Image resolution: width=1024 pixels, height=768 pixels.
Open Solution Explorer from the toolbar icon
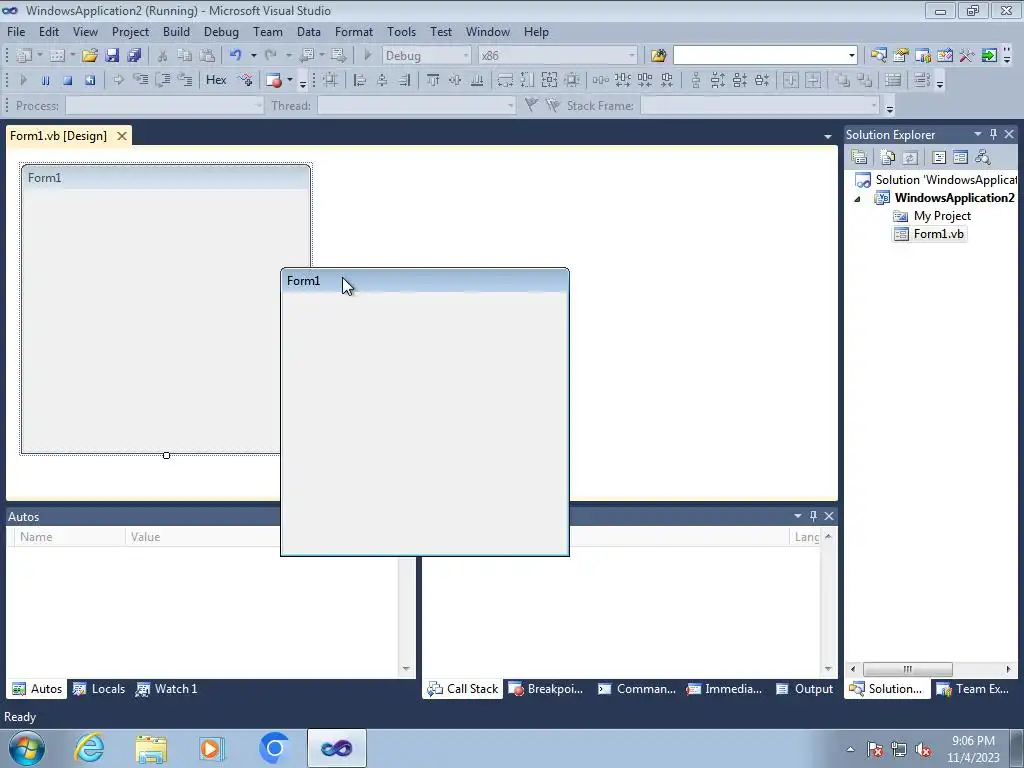tap(878, 56)
